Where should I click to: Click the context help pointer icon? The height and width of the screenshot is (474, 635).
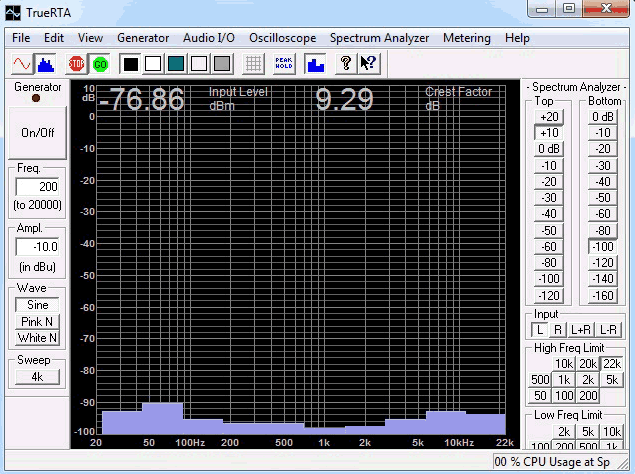368,64
